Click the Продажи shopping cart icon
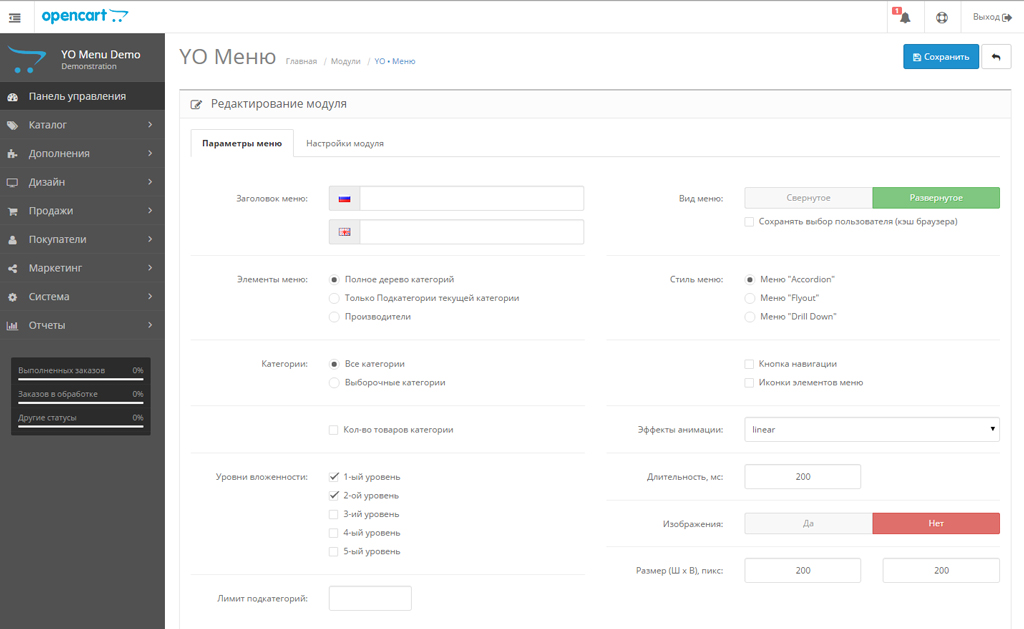The height and width of the screenshot is (629, 1024). 12,211
